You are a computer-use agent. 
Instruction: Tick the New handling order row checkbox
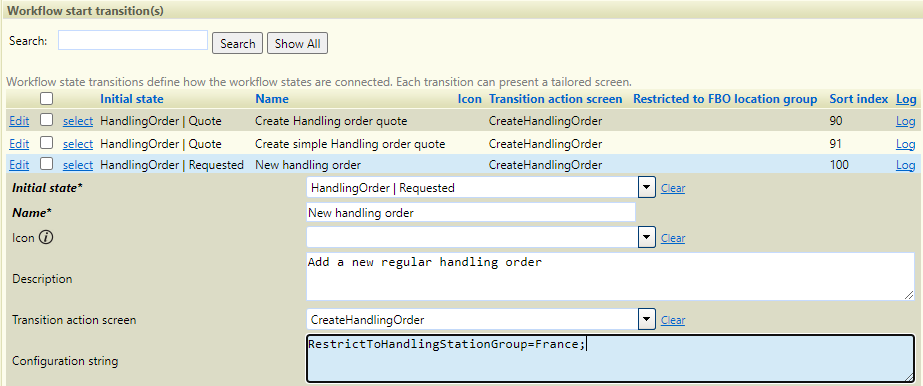coord(47,164)
